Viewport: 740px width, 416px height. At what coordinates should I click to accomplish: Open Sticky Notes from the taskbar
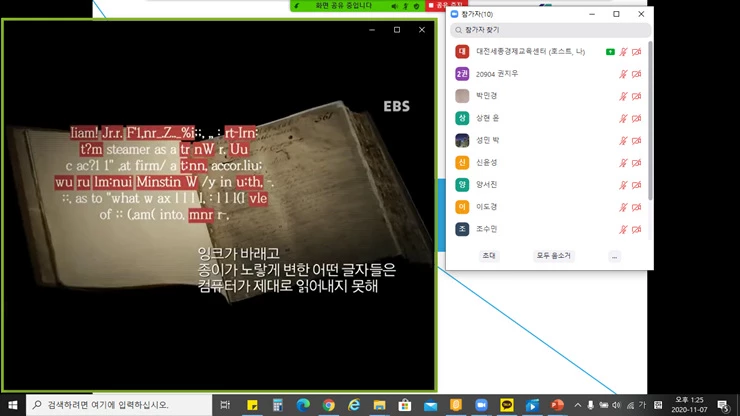coord(252,405)
